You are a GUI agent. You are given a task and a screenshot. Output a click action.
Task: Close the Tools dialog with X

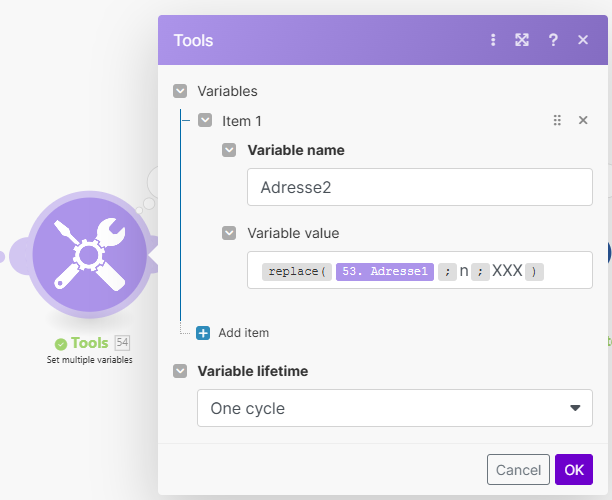(583, 40)
